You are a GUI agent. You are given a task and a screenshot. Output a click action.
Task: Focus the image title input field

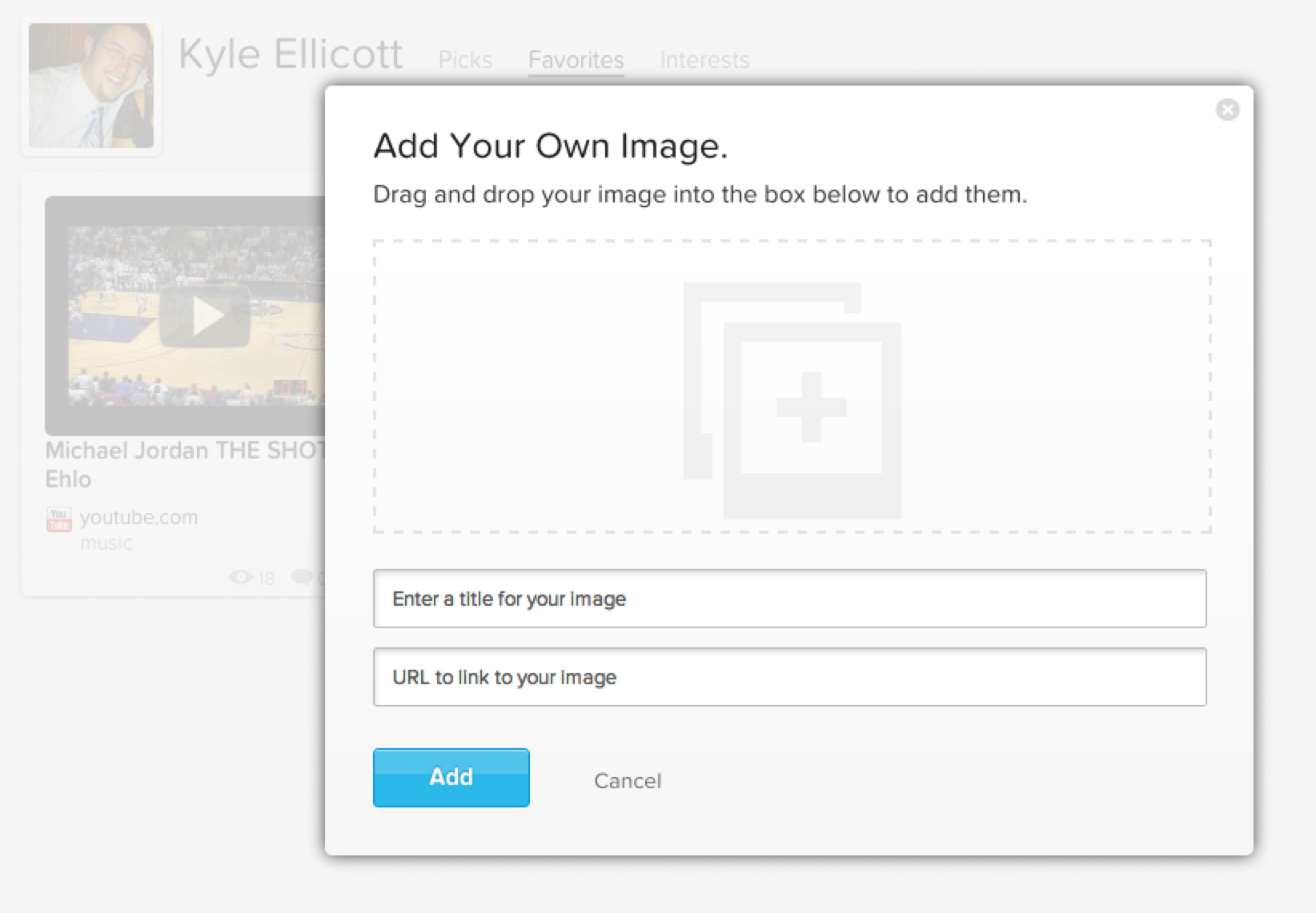pyautogui.click(x=789, y=599)
